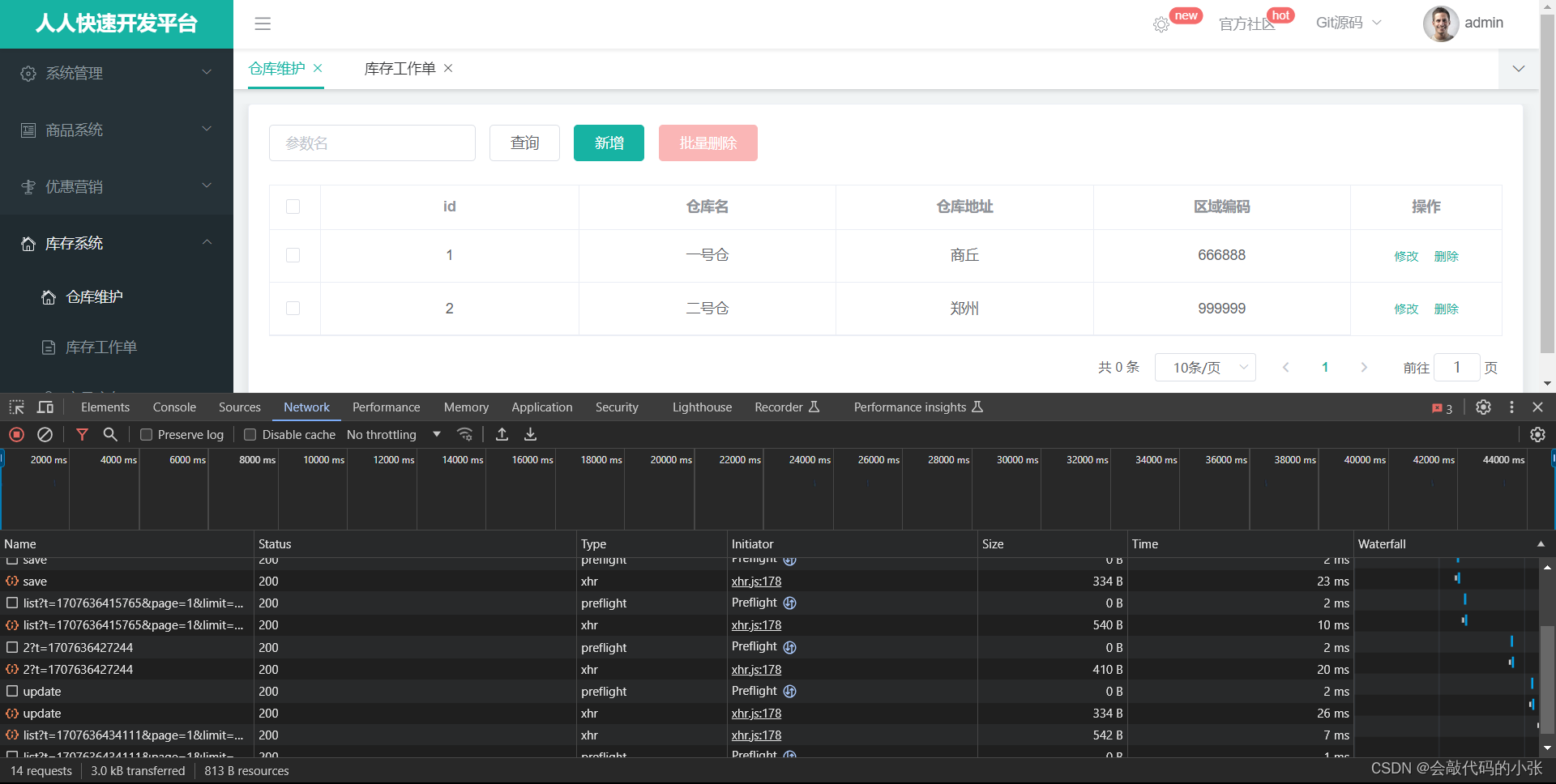Clear the network log
This screenshot has height=784, width=1556.
pyautogui.click(x=45, y=435)
